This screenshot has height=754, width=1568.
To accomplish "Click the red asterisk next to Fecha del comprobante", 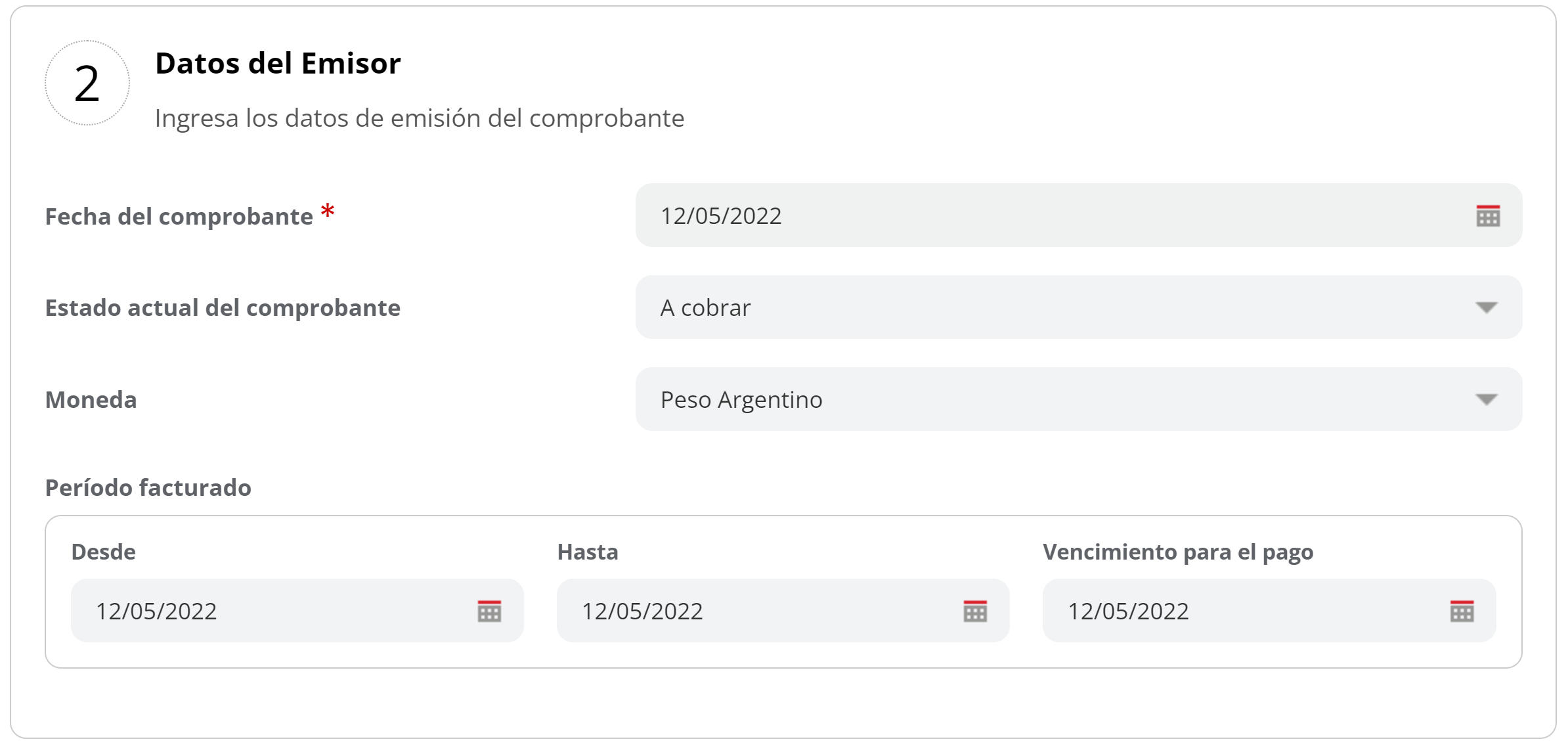I will click(x=327, y=211).
